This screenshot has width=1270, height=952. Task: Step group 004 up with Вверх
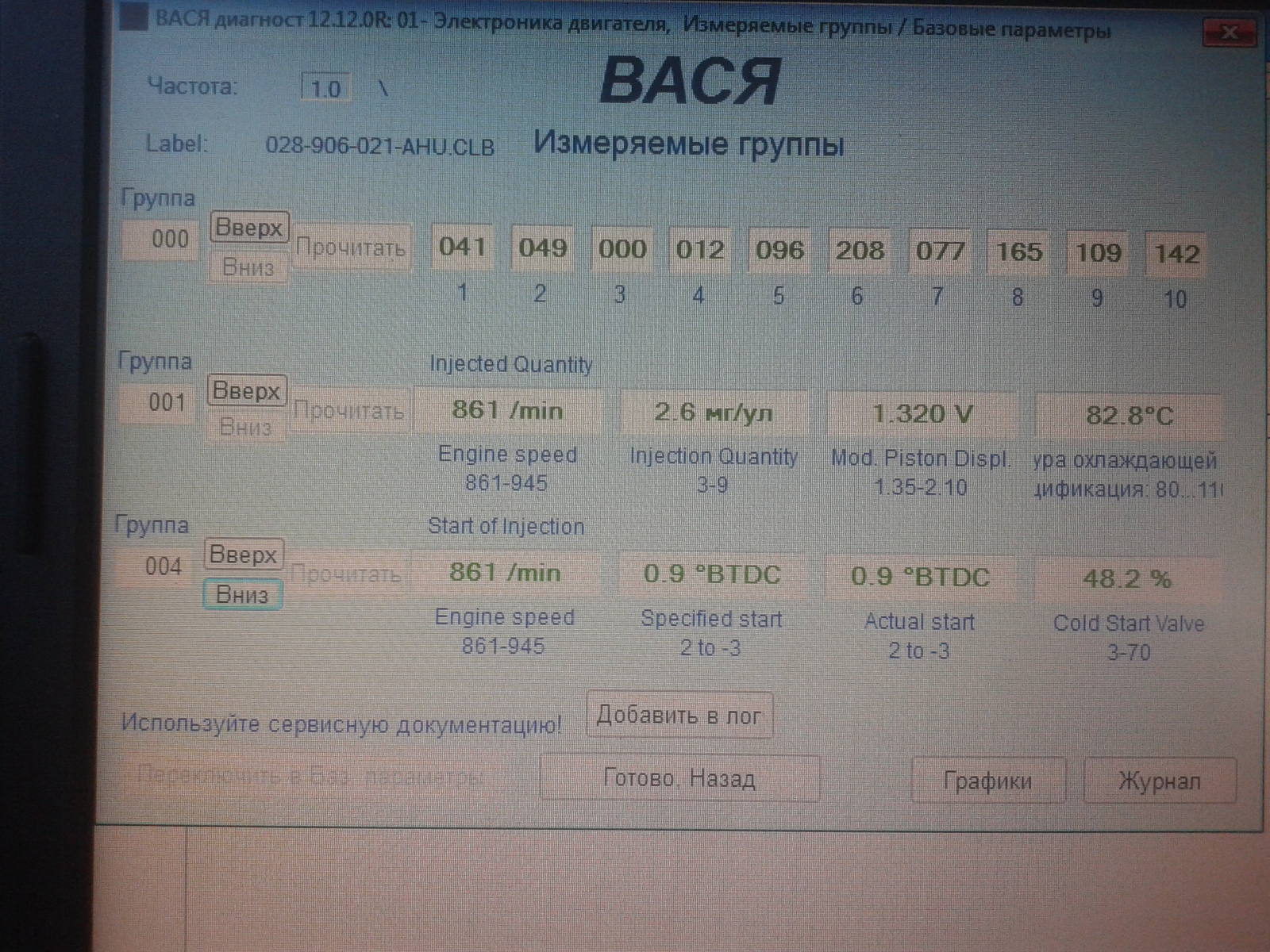[x=243, y=555]
